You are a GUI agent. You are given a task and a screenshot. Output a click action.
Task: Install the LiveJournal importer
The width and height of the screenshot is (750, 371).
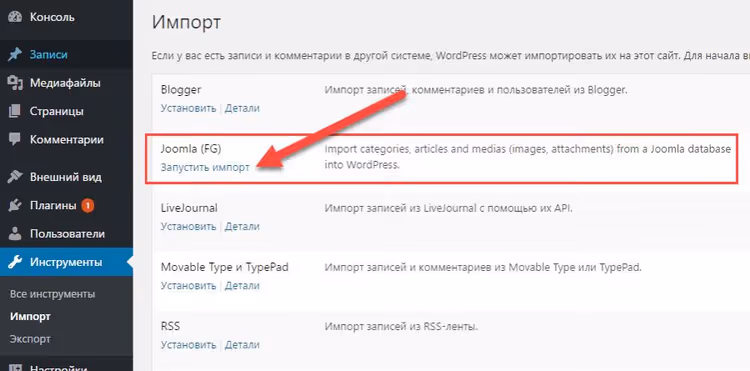(188, 226)
